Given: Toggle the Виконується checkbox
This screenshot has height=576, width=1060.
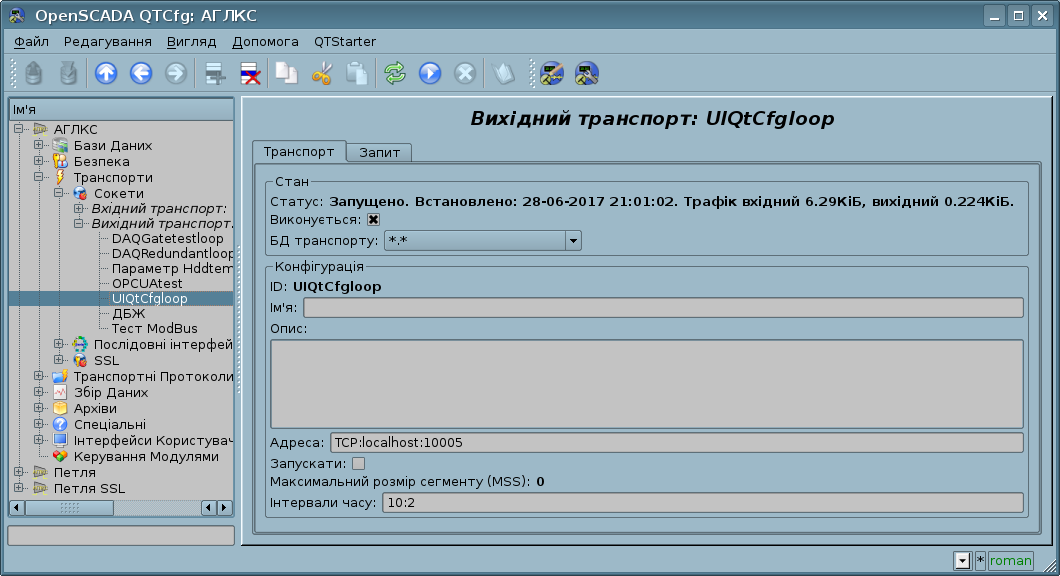Looking at the screenshot, I should pyautogui.click(x=374, y=220).
